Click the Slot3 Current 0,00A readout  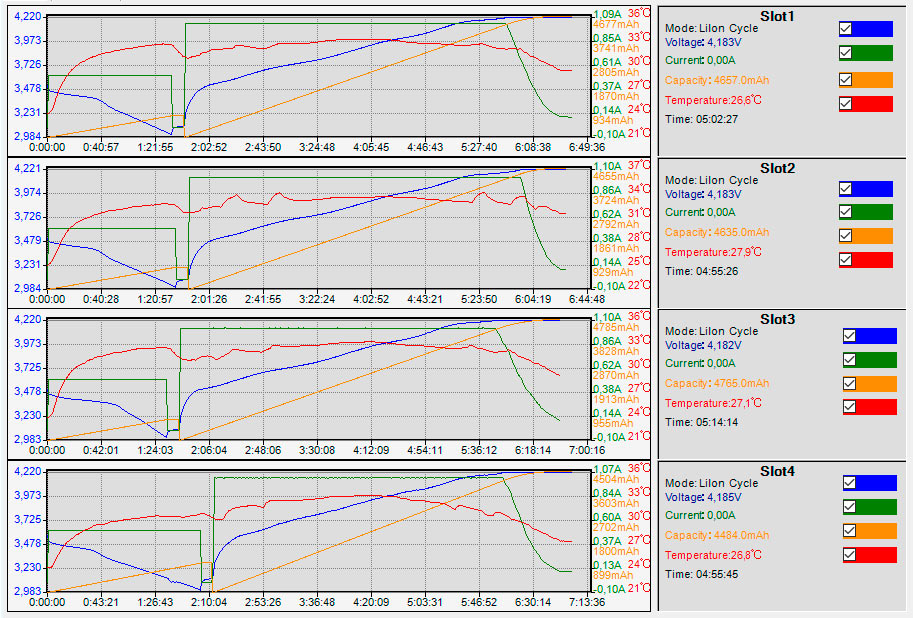(x=700, y=363)
